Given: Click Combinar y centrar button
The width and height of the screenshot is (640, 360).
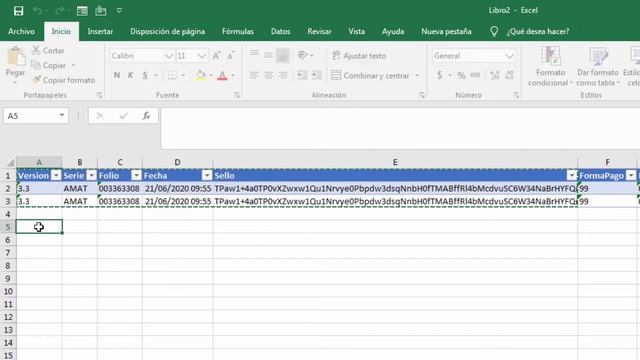Looking at the screenshot, I should (370, 76).
